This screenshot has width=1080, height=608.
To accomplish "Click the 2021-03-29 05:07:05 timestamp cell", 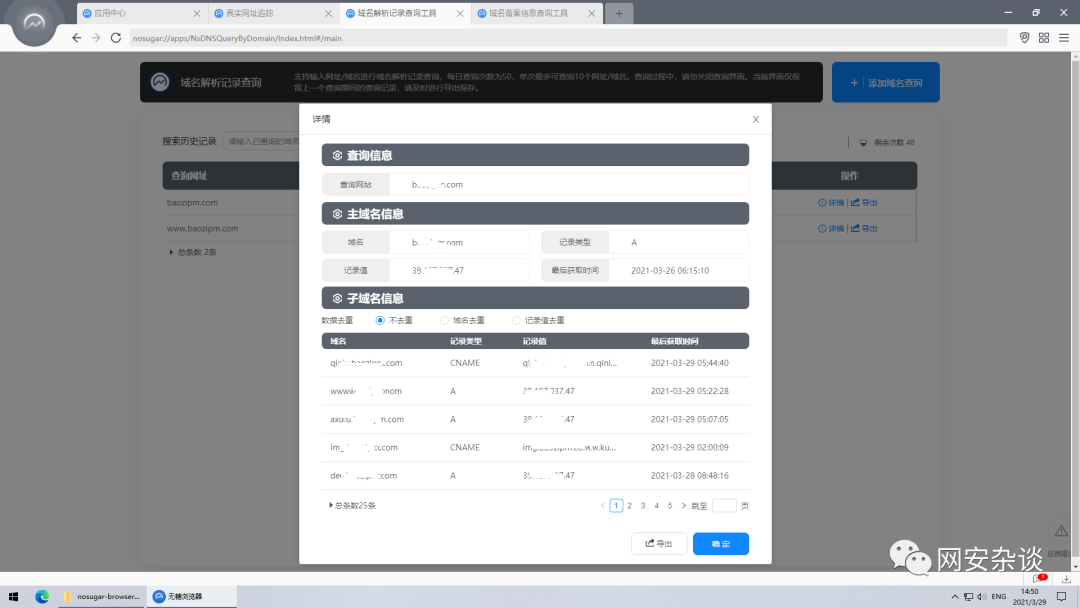I will coord(689,419).
